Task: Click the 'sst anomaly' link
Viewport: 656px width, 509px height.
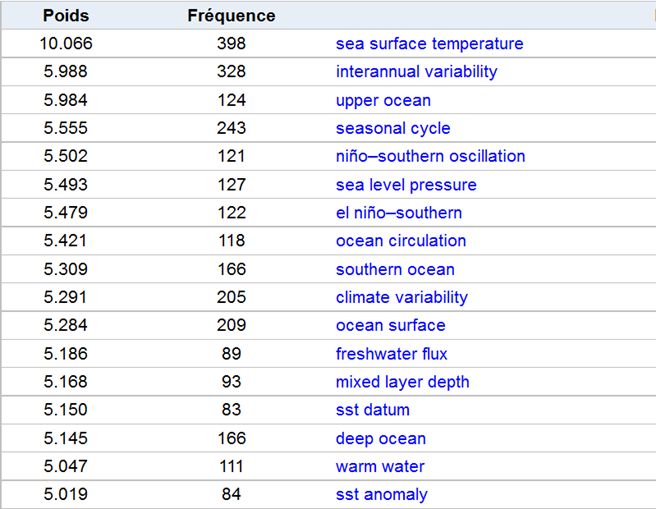Action: (381, 495)
